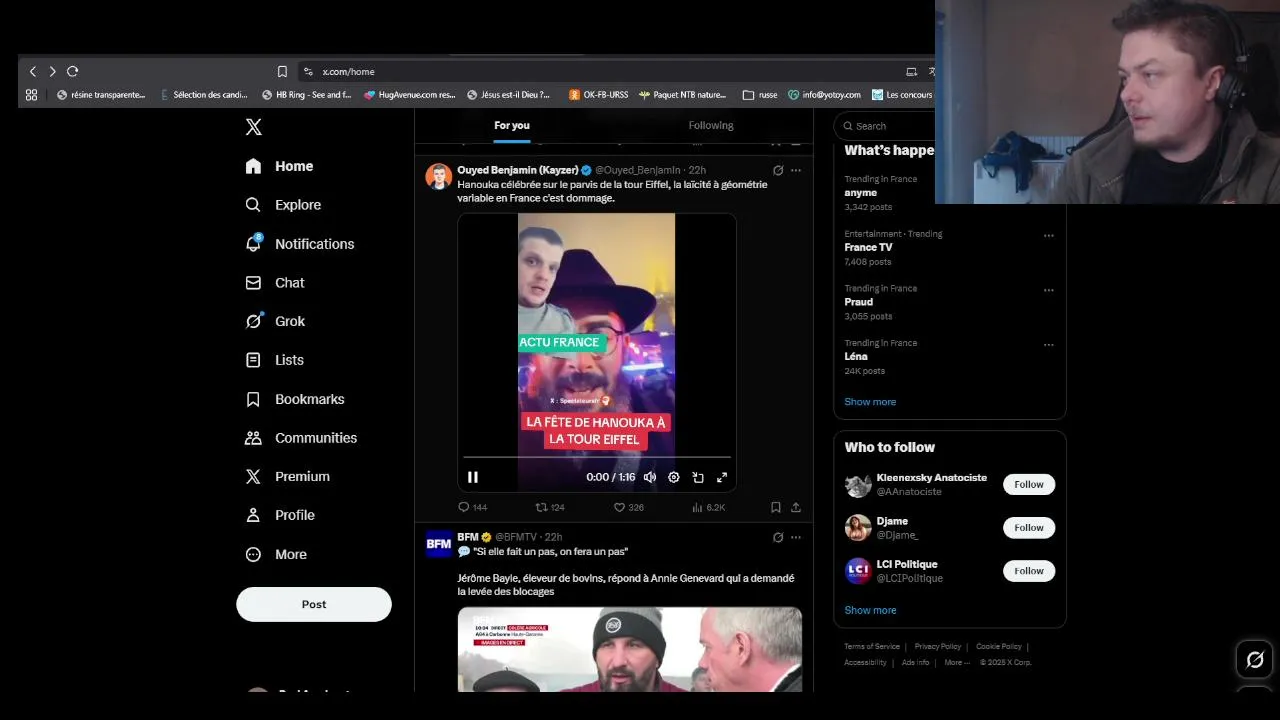Pause the Hanouka video

click(473, 477)
